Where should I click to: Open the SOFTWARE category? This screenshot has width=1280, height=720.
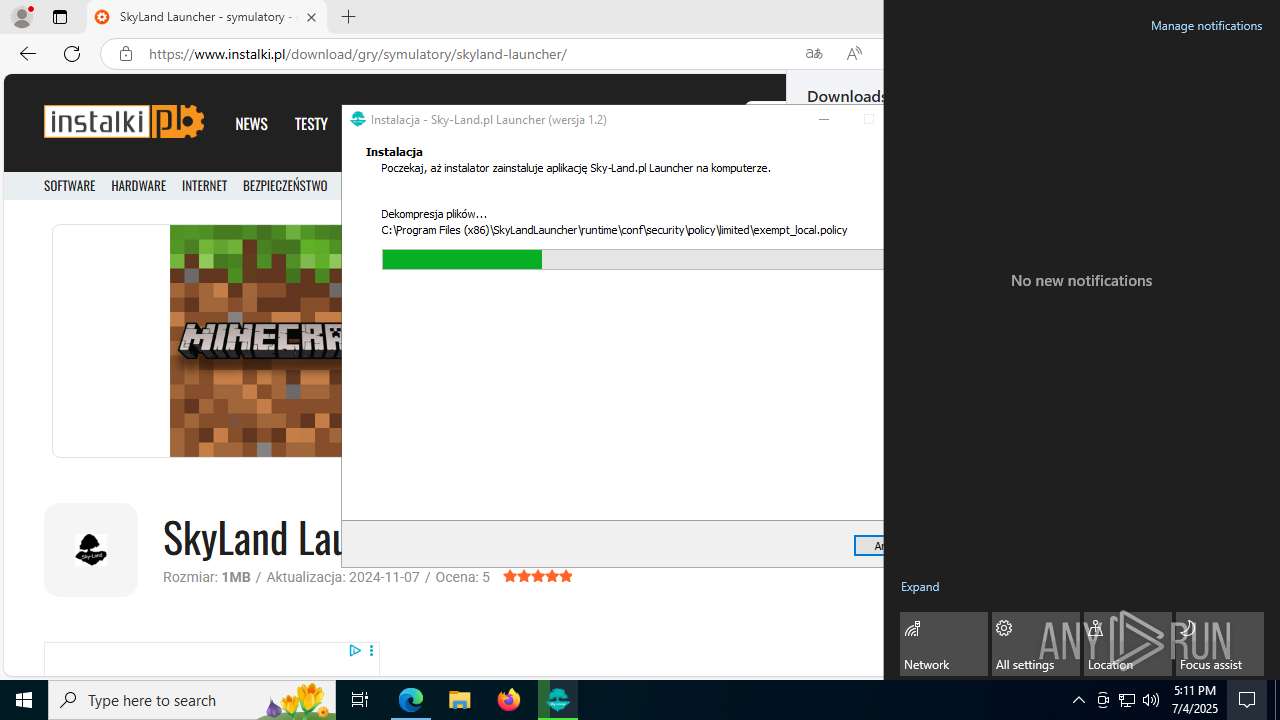pos(70,186)
